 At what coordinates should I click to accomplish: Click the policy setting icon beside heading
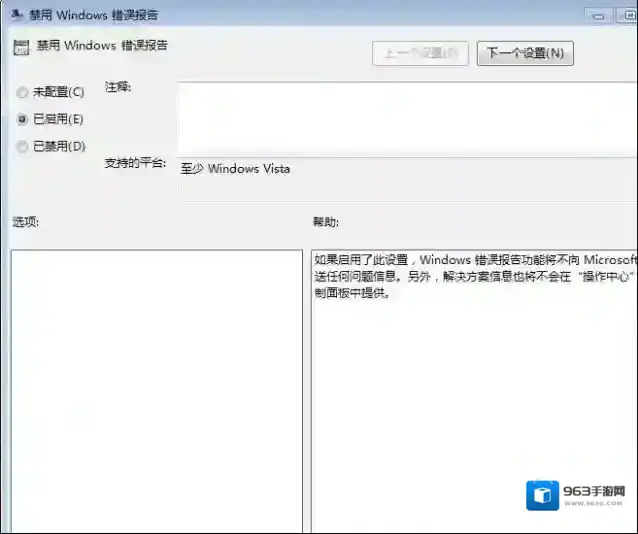point(21,47)
